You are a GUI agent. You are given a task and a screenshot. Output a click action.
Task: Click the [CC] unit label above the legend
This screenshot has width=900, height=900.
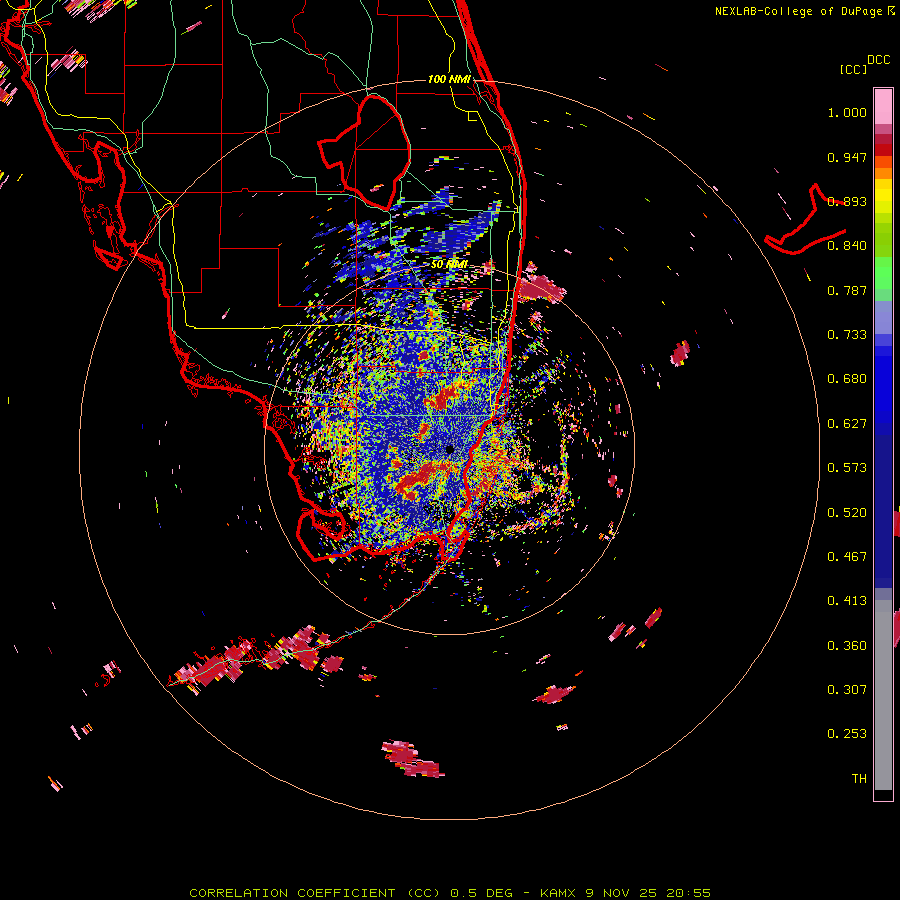[x=854, y=69]
